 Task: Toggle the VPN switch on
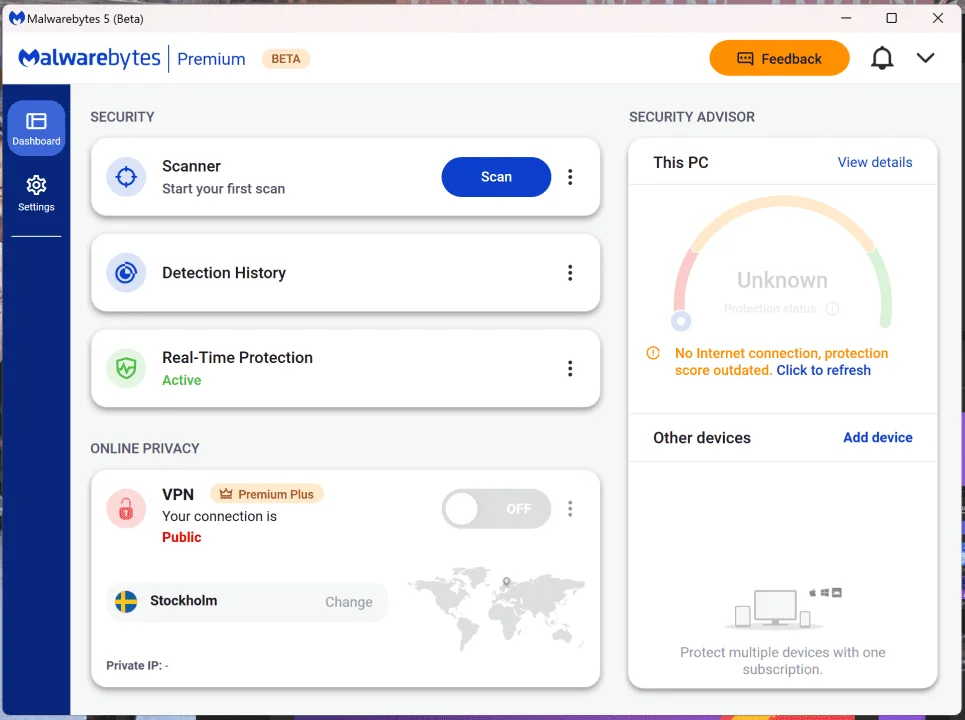(496, 509)
